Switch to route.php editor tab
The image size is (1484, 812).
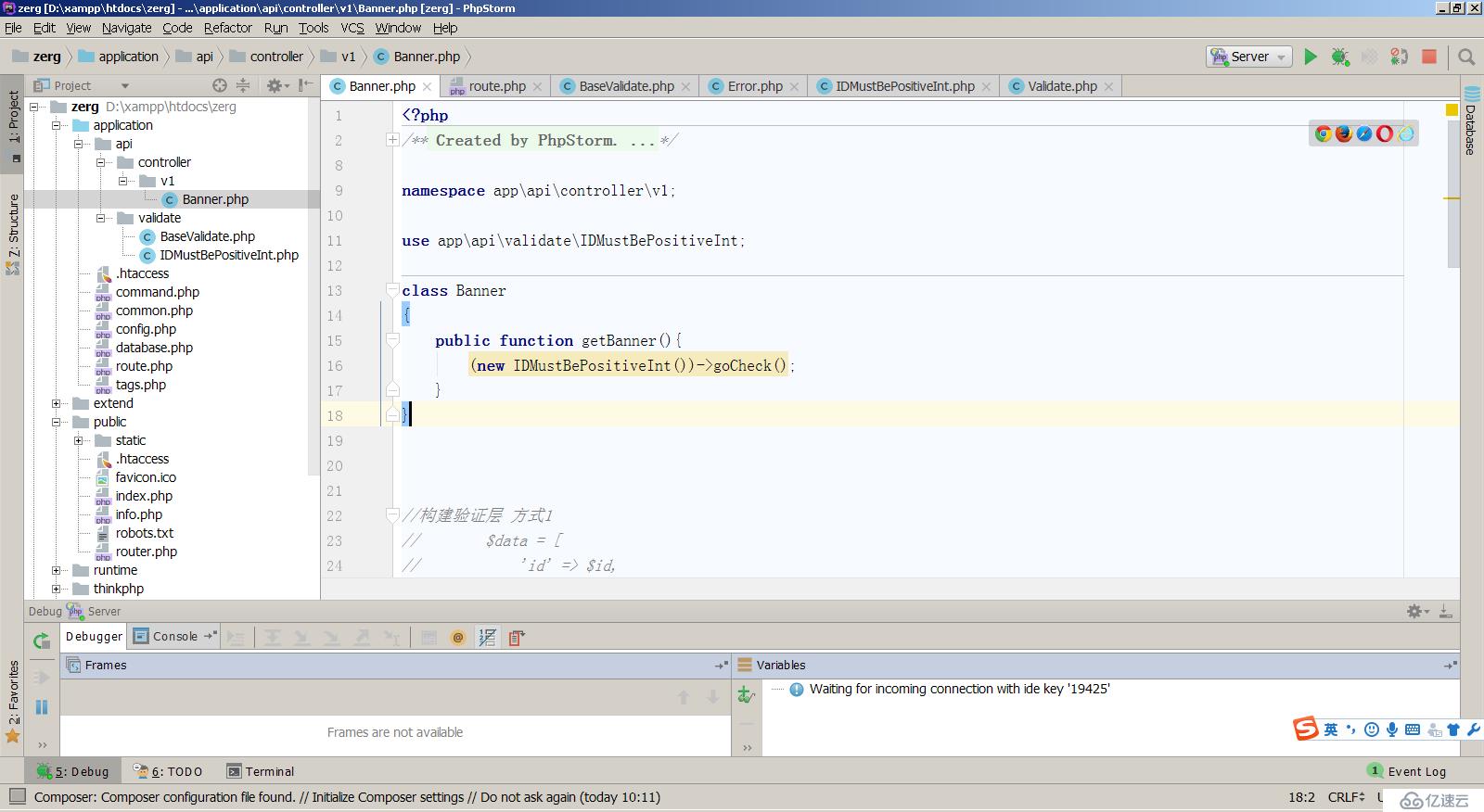[x=497, y=86]
